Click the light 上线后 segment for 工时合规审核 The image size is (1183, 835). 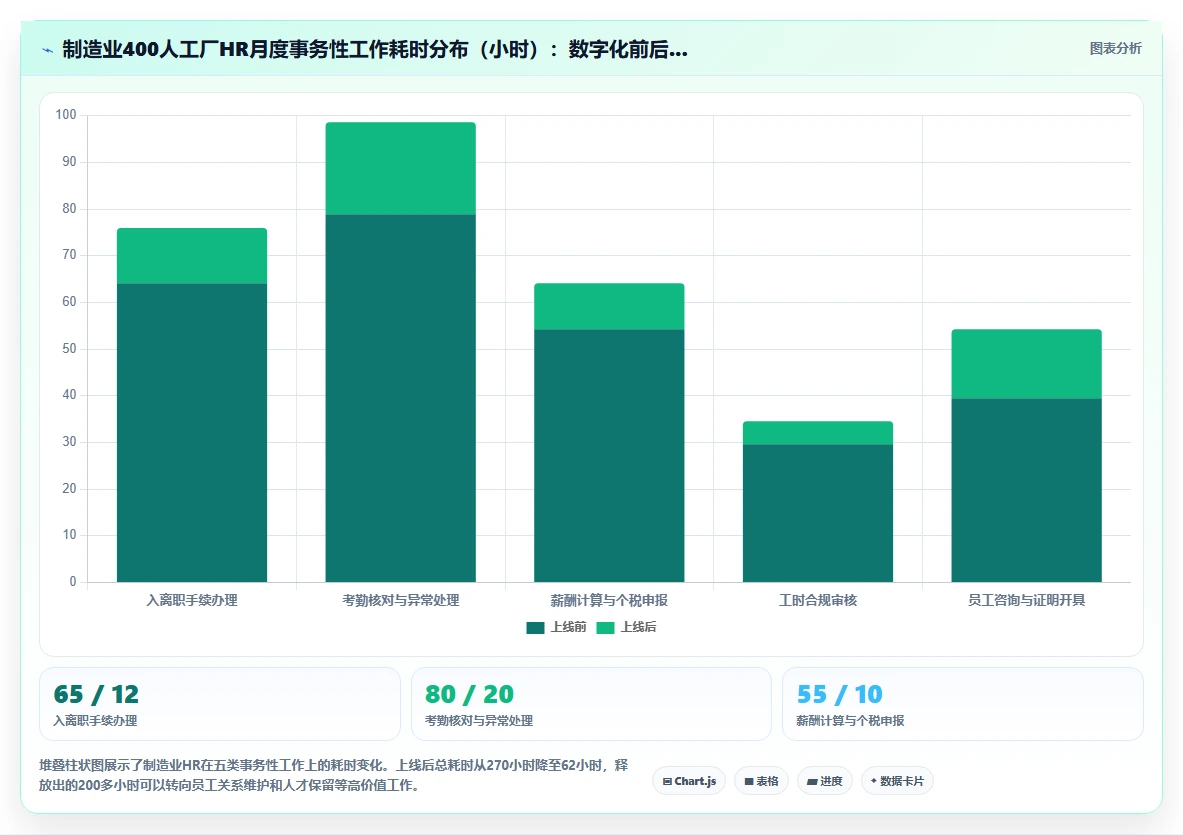[x=818, y=433]
